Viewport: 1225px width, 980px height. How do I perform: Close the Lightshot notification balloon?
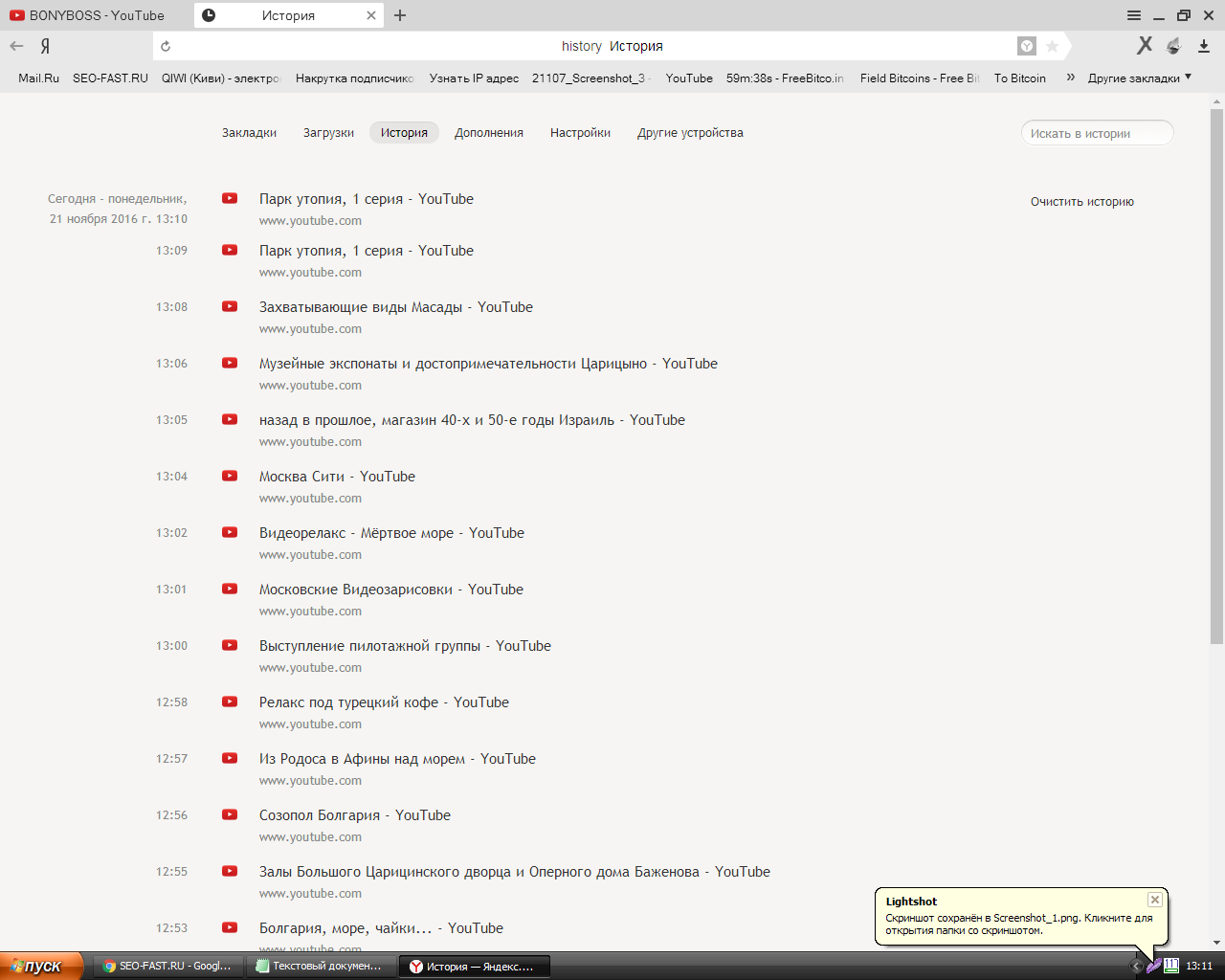pos(1155,900)
